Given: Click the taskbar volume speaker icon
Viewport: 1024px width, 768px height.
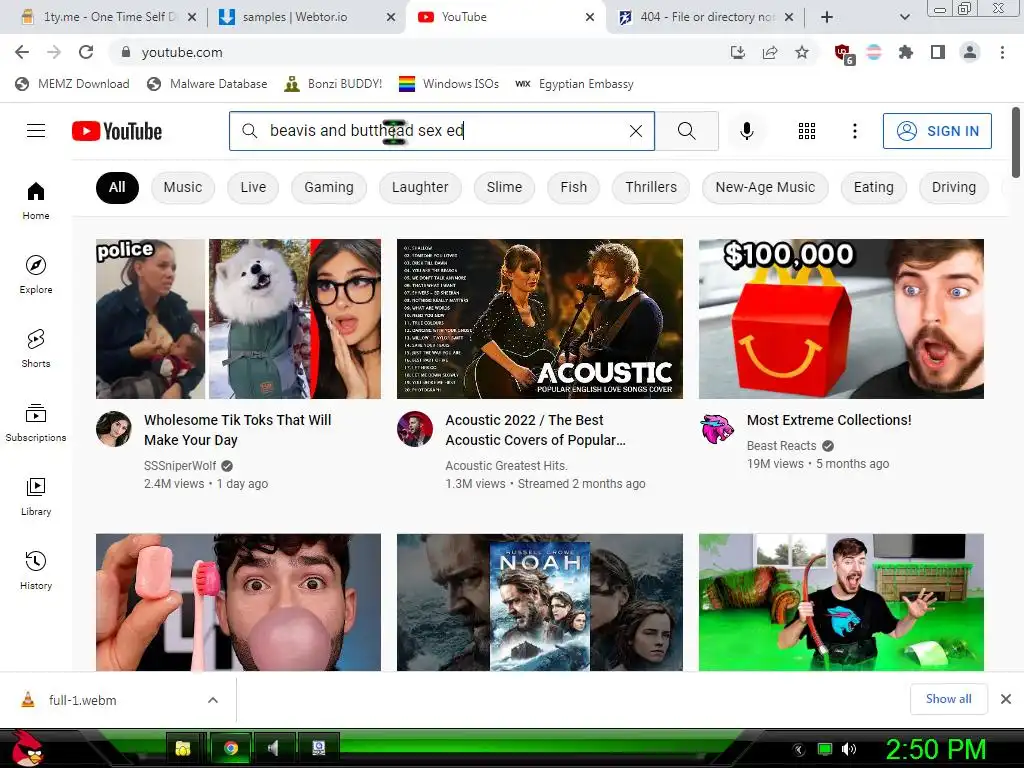Looking at the screenshot, I should 849,749.
